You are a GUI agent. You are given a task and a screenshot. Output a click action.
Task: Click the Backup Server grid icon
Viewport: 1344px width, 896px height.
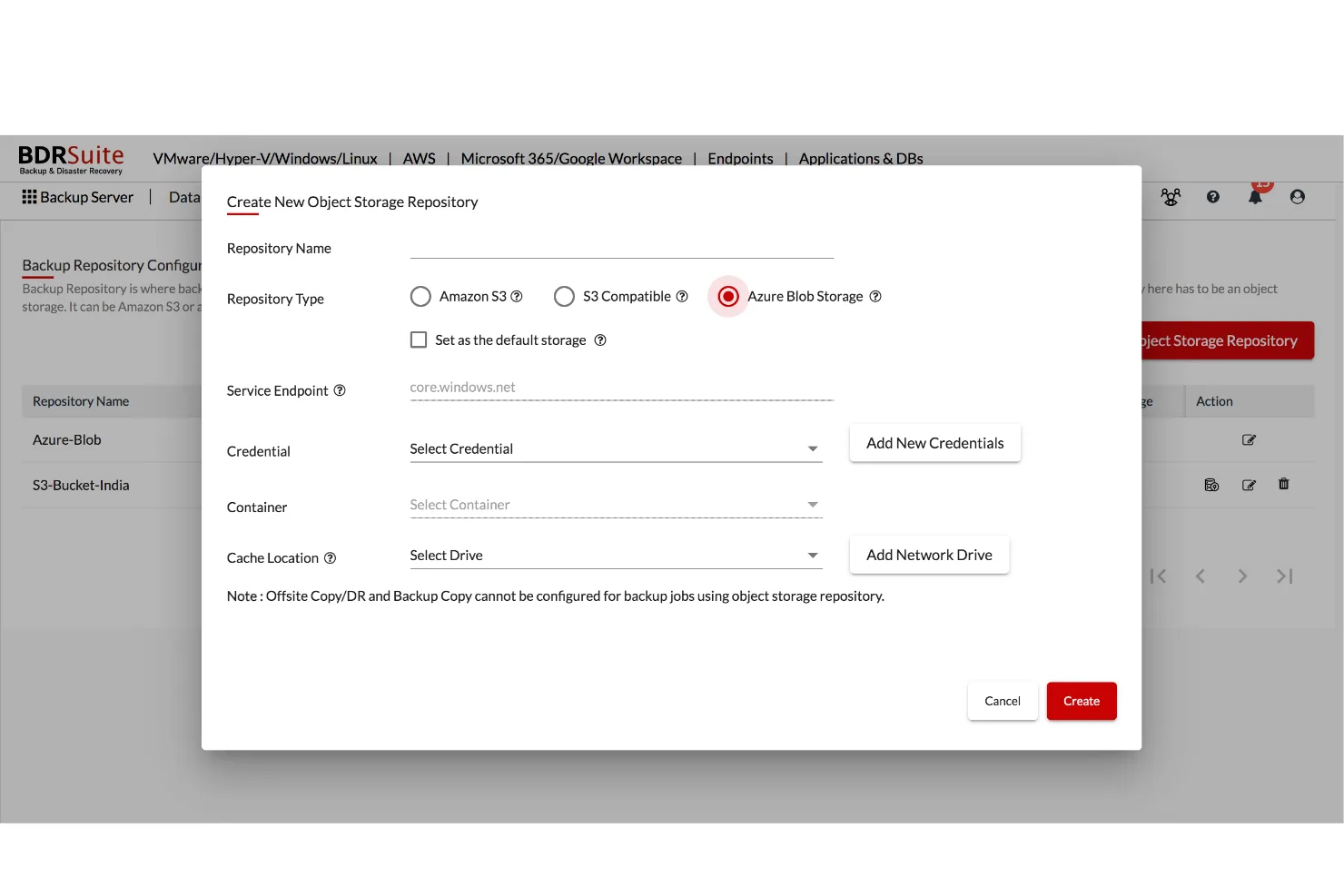[29, 197]
